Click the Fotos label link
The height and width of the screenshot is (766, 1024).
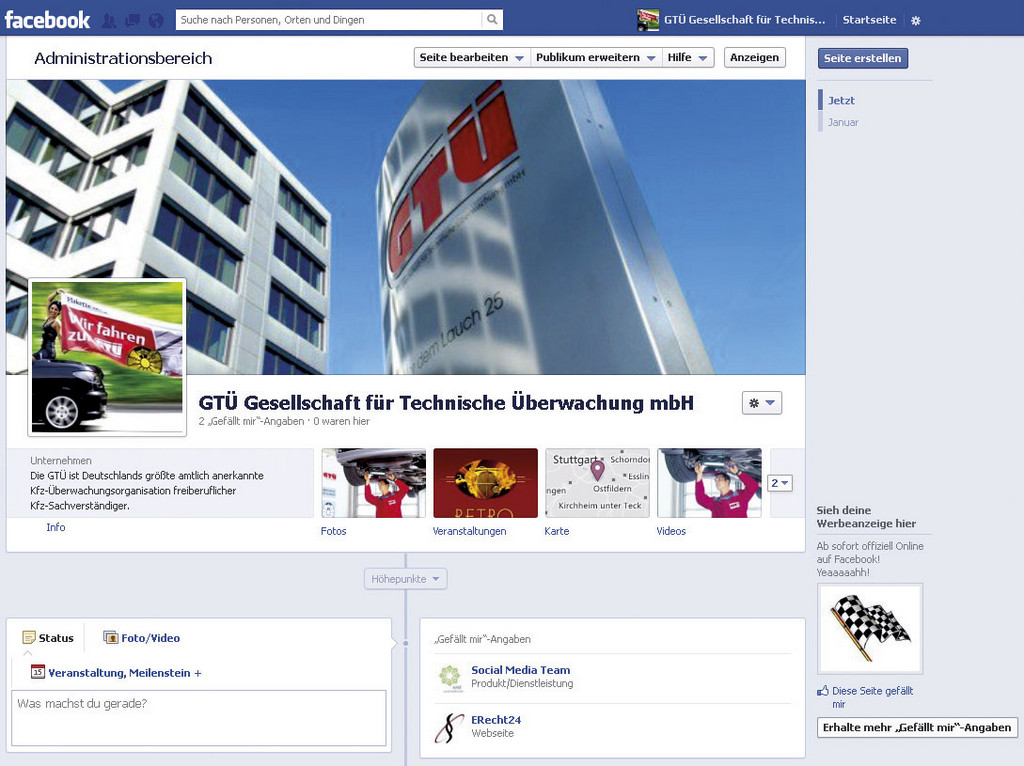[333, 531]
